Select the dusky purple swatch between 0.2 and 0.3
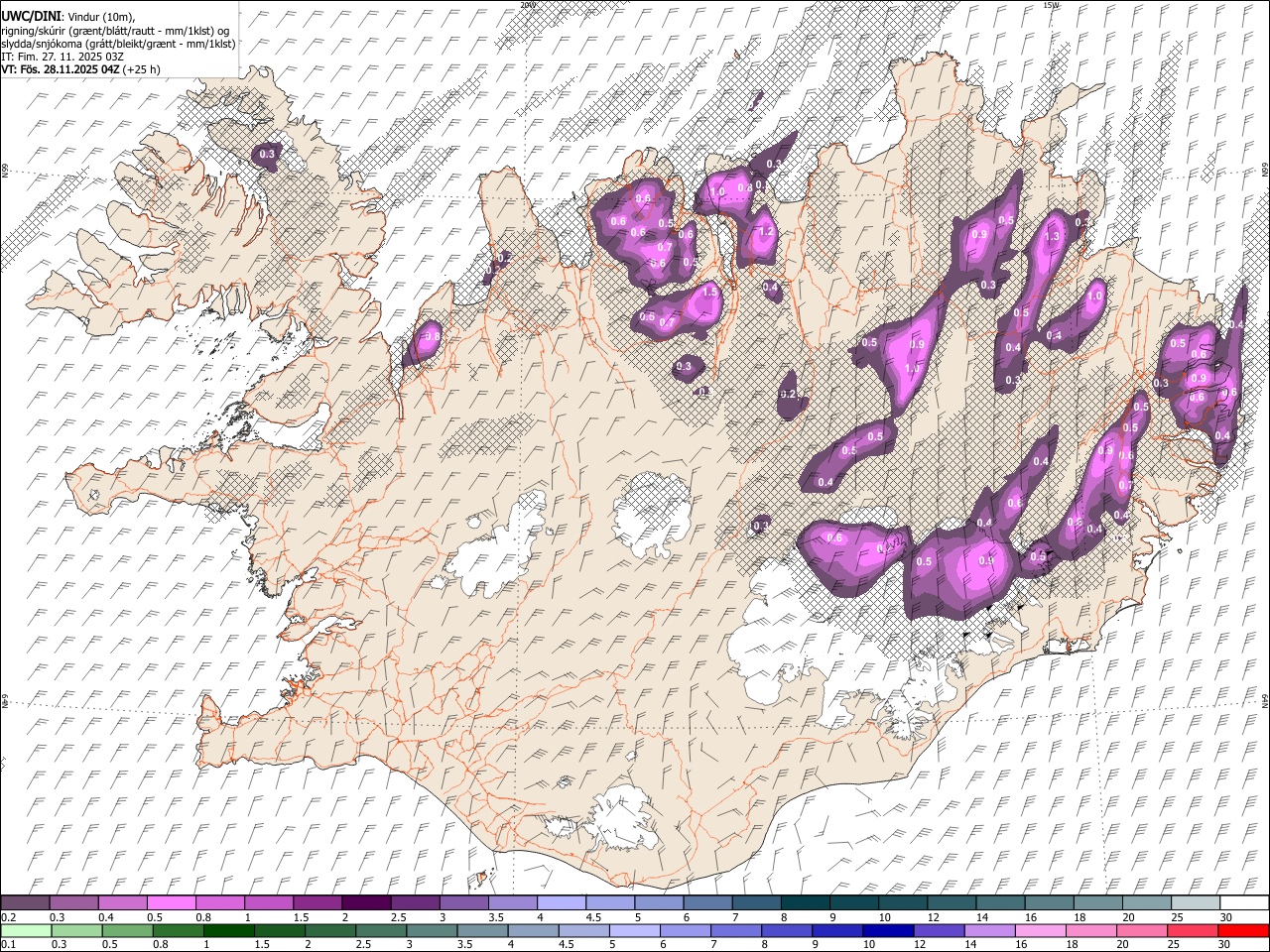The width and height of the screenshot is (1270, 952). (x=25, y=903)
